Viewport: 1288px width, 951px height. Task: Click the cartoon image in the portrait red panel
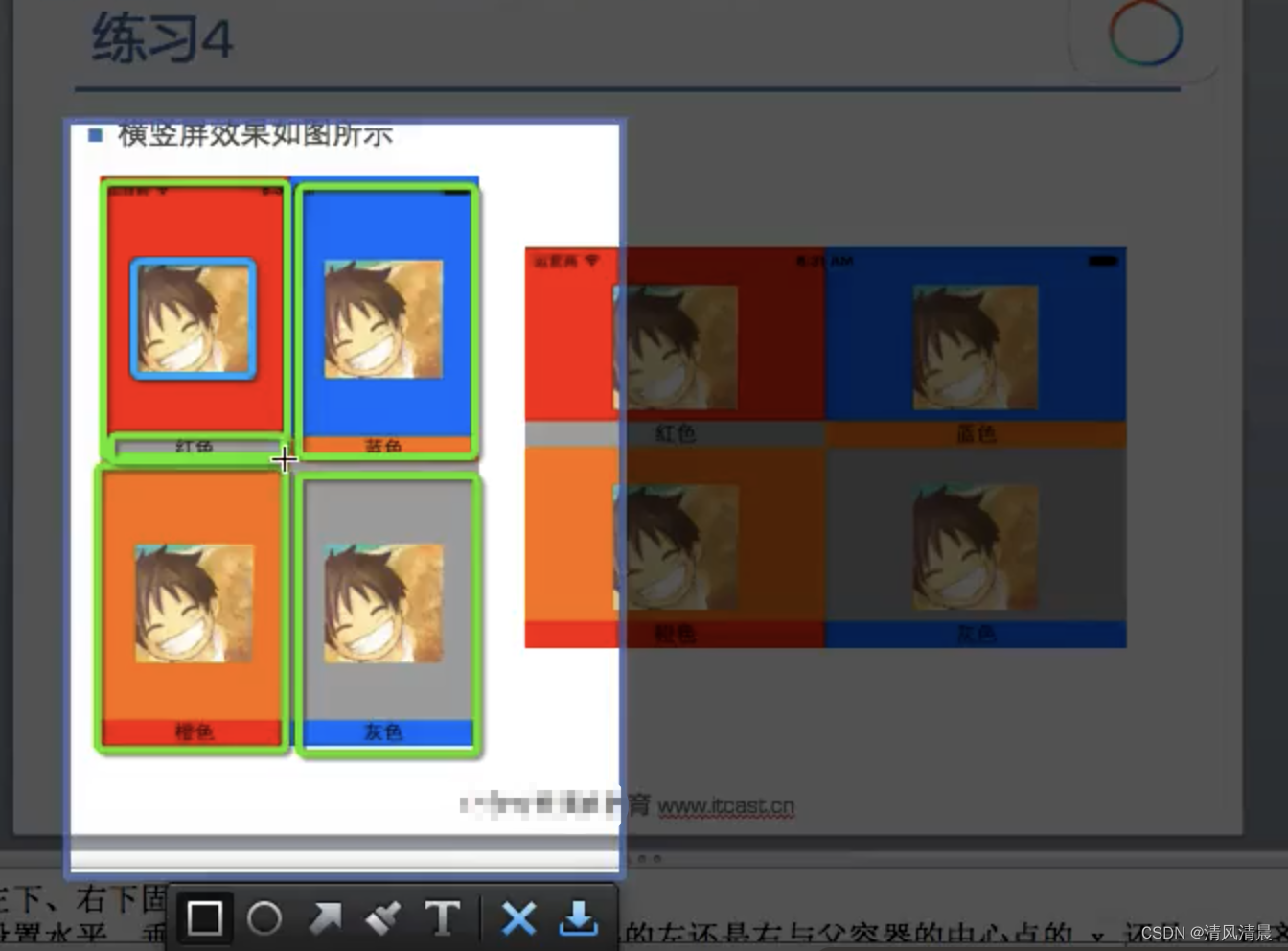click(194, 318)
